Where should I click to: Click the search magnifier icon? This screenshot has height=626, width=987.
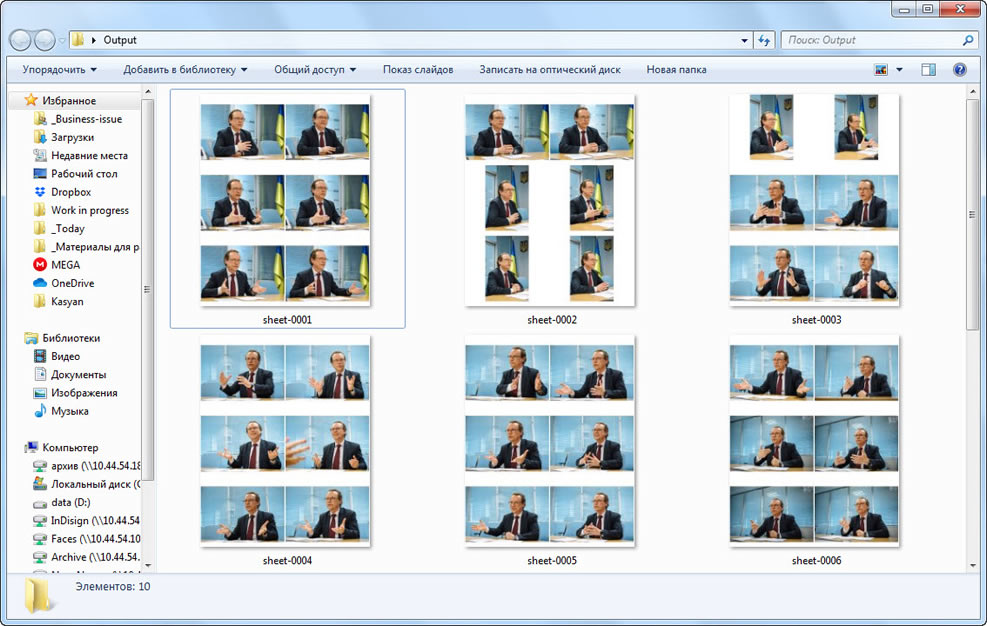pos(967,40)
